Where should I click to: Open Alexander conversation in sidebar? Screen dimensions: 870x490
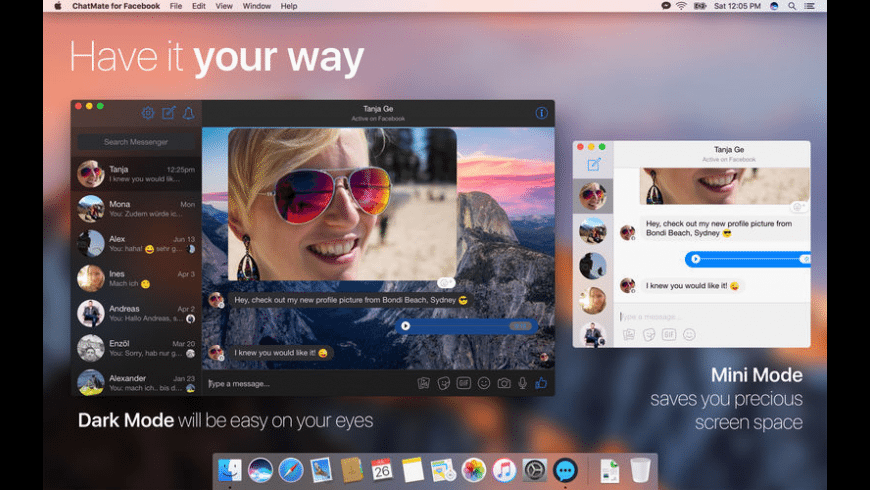point(136,382)
